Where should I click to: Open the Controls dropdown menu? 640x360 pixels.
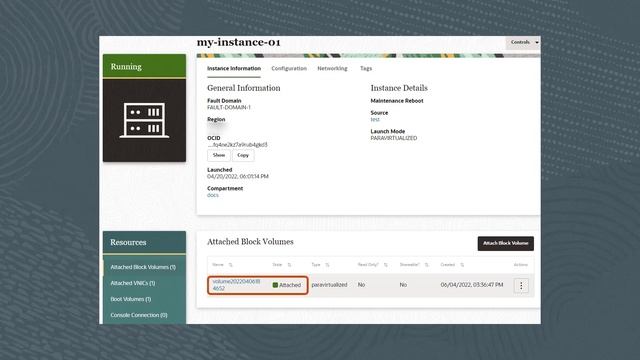click(x=523, y=42)
